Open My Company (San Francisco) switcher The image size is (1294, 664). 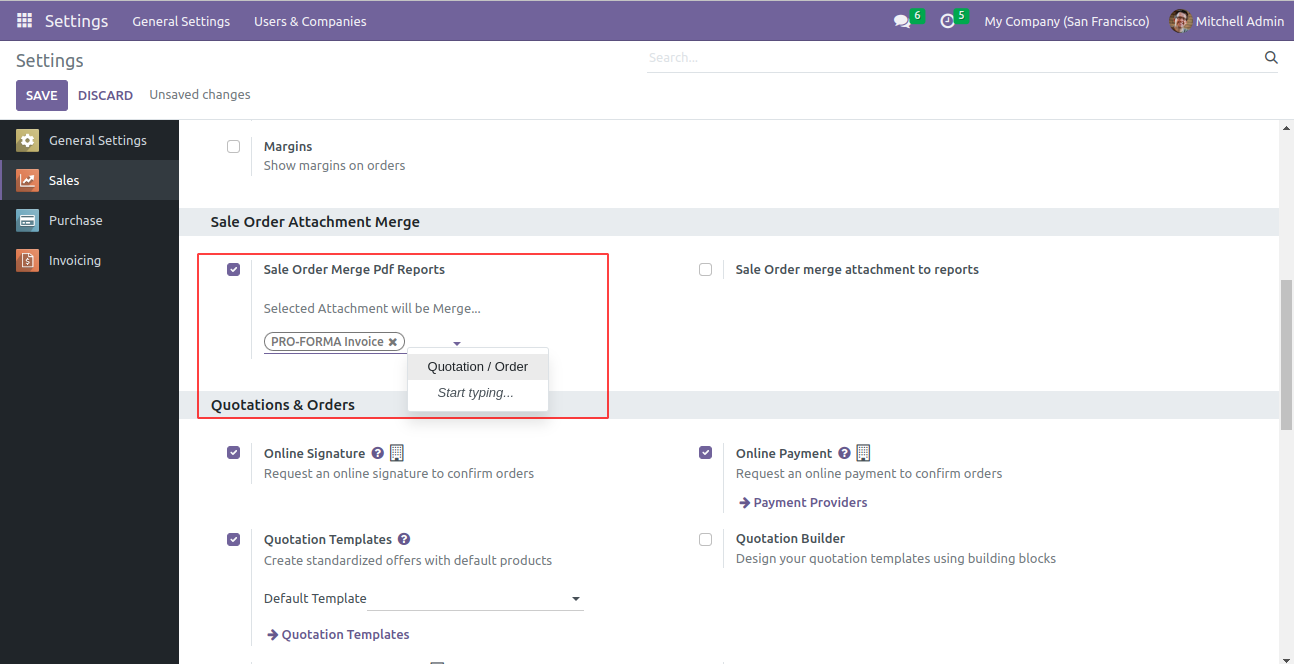pos(1067,21)
